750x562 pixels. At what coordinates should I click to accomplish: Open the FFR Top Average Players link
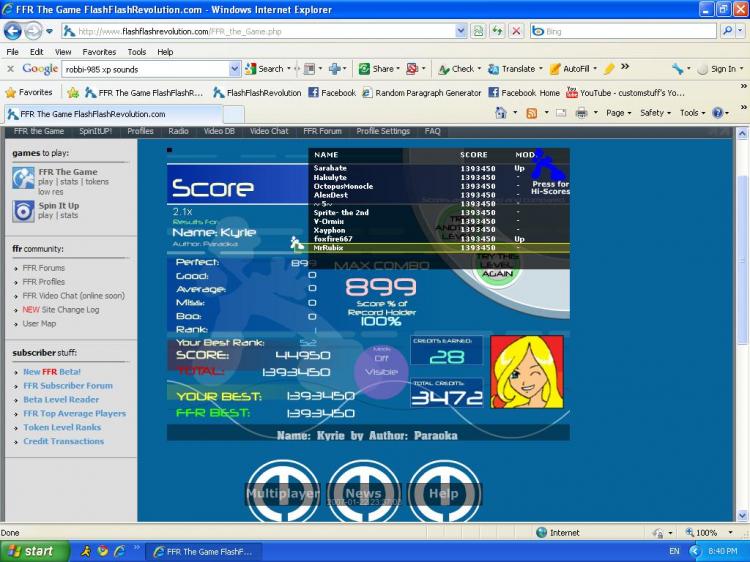[74, 413]
